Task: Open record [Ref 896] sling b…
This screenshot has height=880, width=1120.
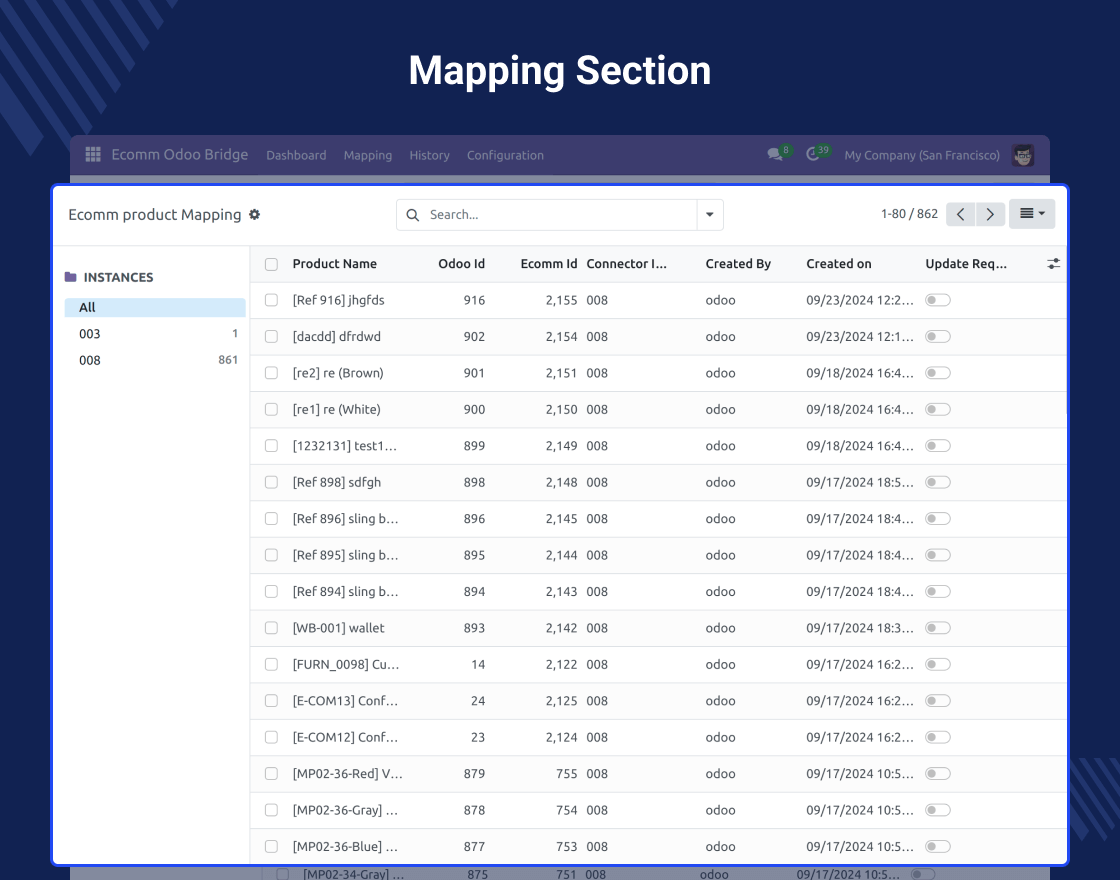Action: coord(346,519)
